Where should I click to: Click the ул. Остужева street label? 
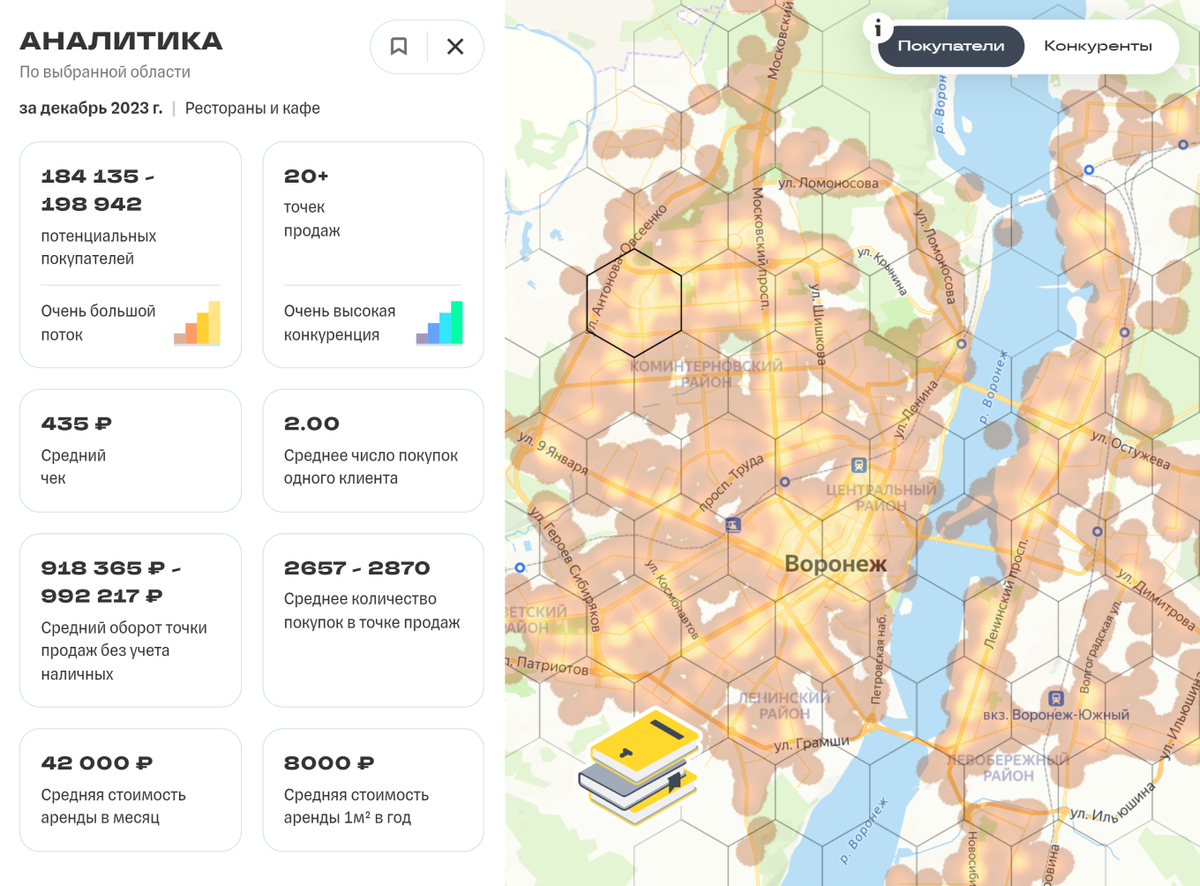pyautogui.click(x=1130, y=451)
